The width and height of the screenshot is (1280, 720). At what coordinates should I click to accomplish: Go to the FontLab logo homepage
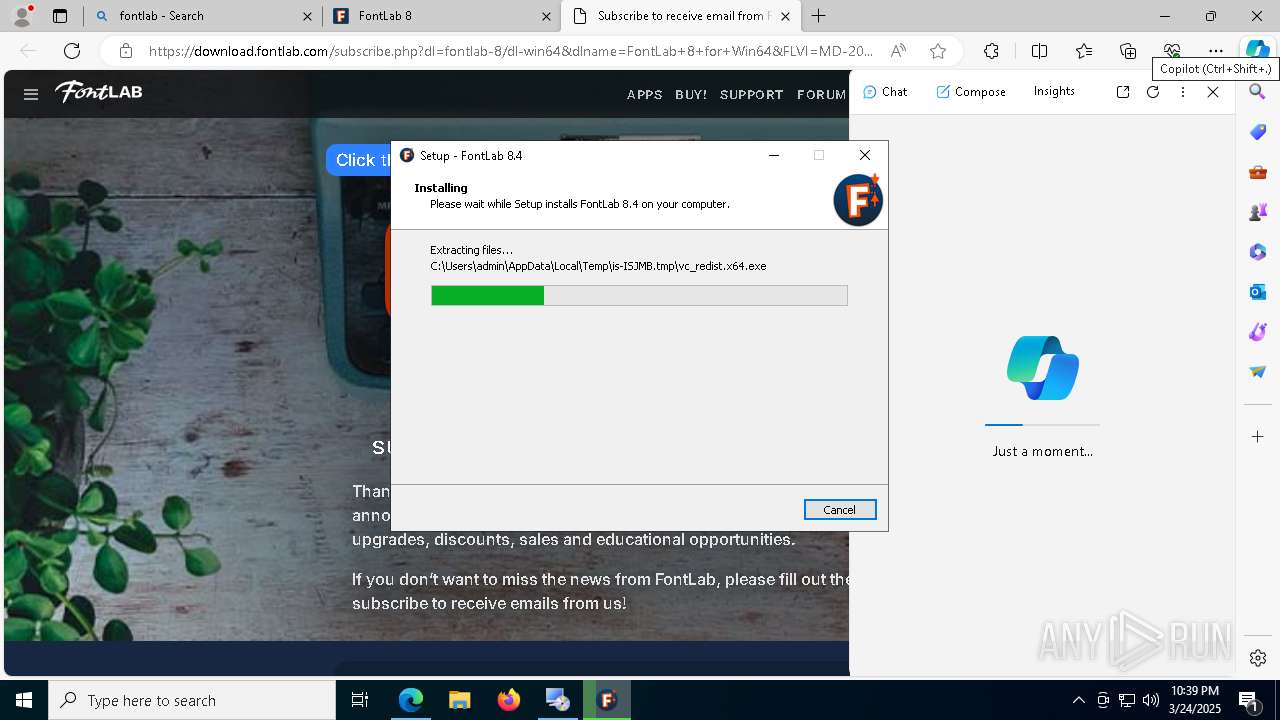click(98, 92)
